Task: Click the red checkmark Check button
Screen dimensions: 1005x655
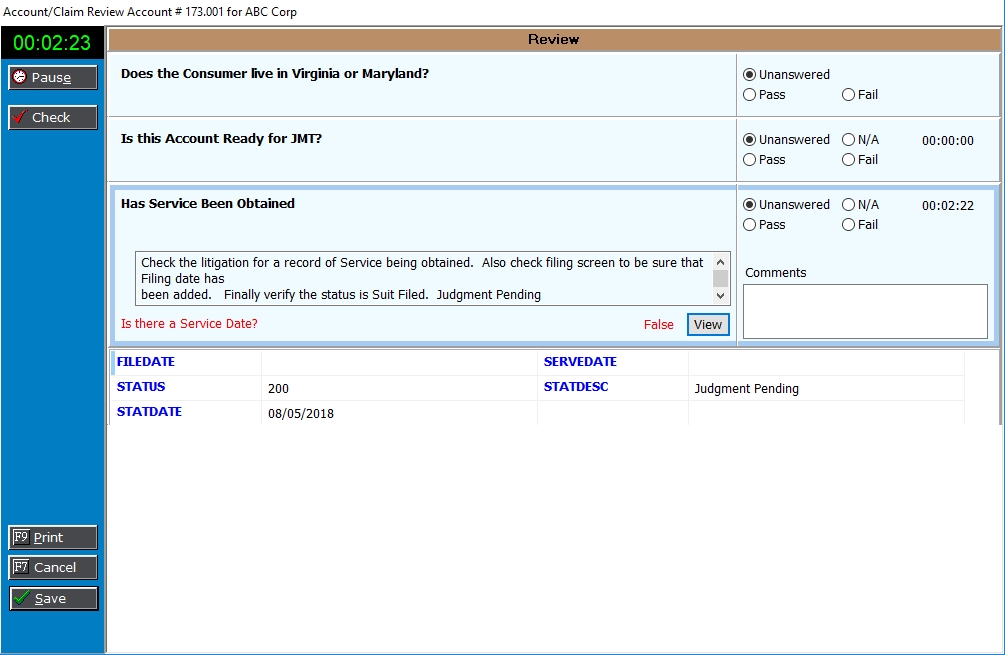Action: click(53, 118)
